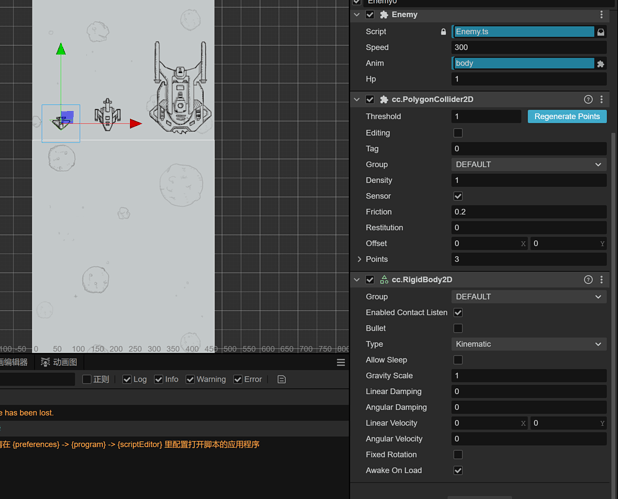Toggle RigidBody2D component enabled checkbox
This screenshot has height=499, width=618.
[370, 279]
